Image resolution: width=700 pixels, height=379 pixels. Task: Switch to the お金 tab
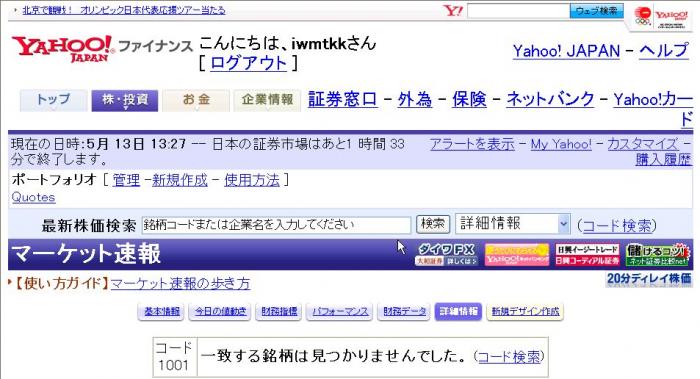pyautogui.click(x=196, y=100)
